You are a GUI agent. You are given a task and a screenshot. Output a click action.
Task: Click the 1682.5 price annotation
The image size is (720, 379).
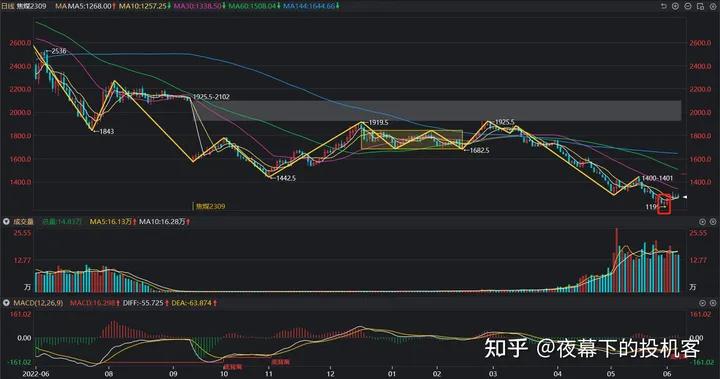tap(479, 150)
